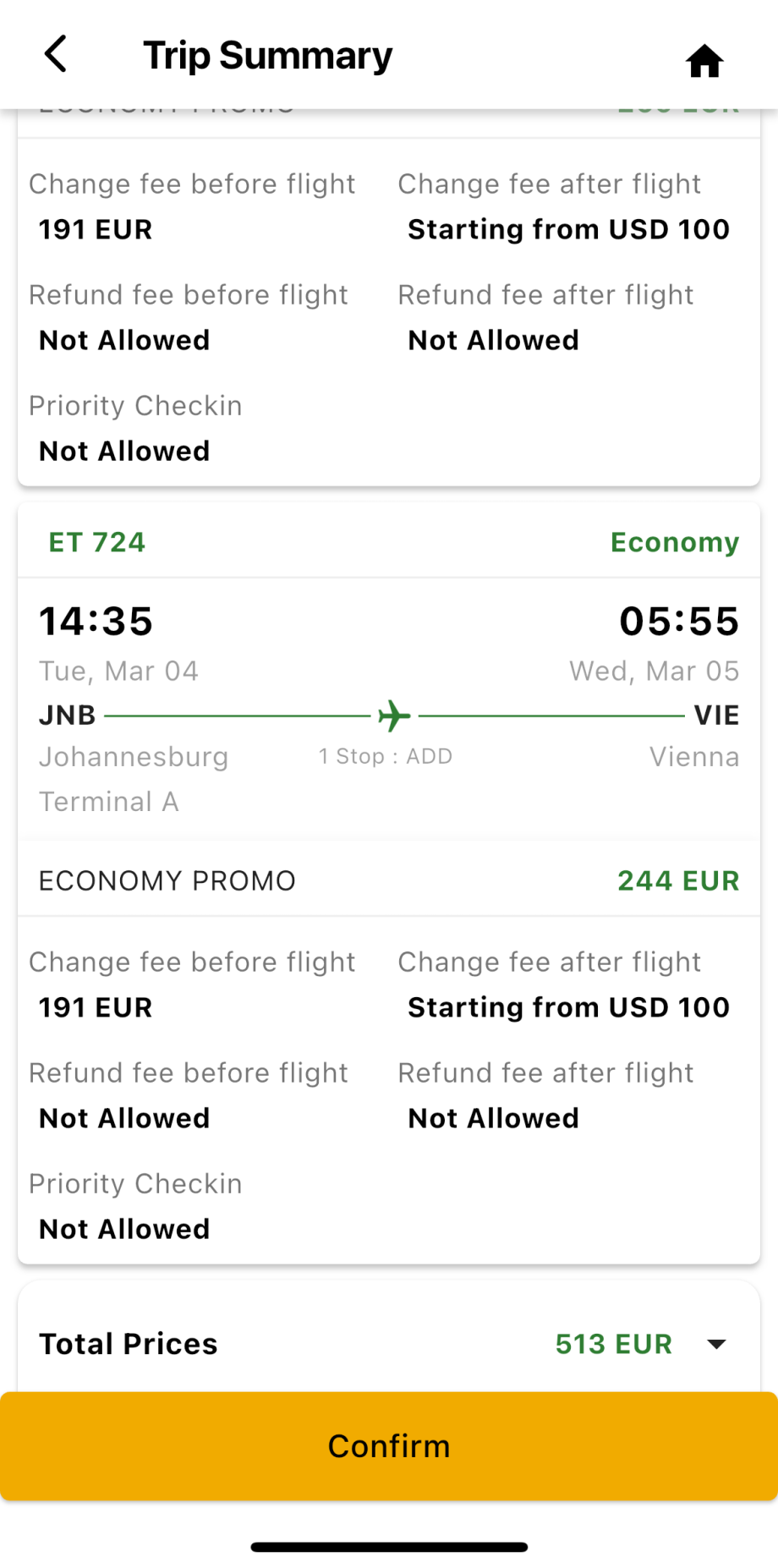Tap the iOS home indicator bar

click(389, 1547)
